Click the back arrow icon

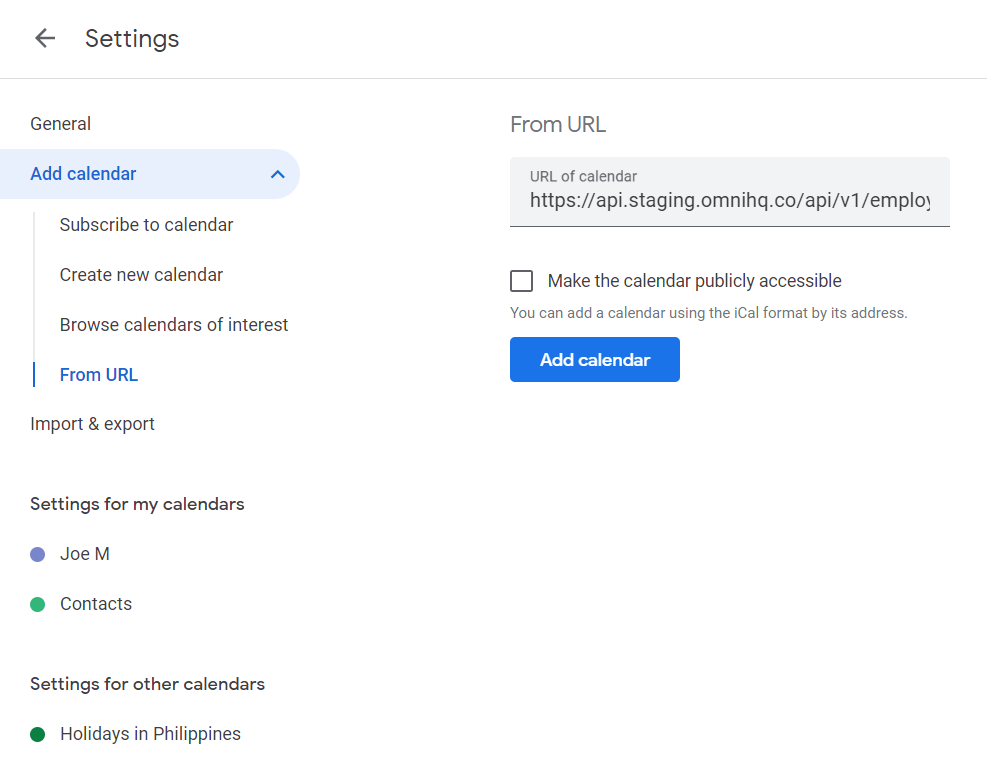[x=45, y=39]
